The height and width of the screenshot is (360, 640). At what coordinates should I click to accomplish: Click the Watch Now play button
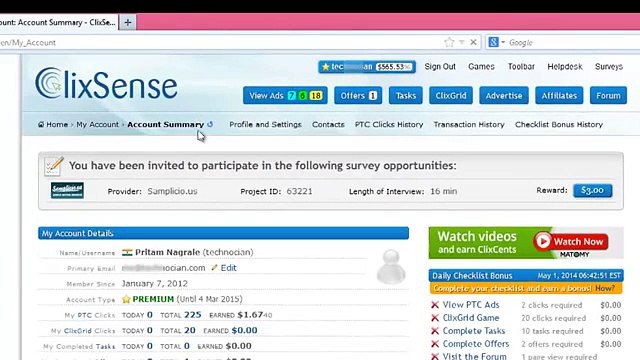571,241
